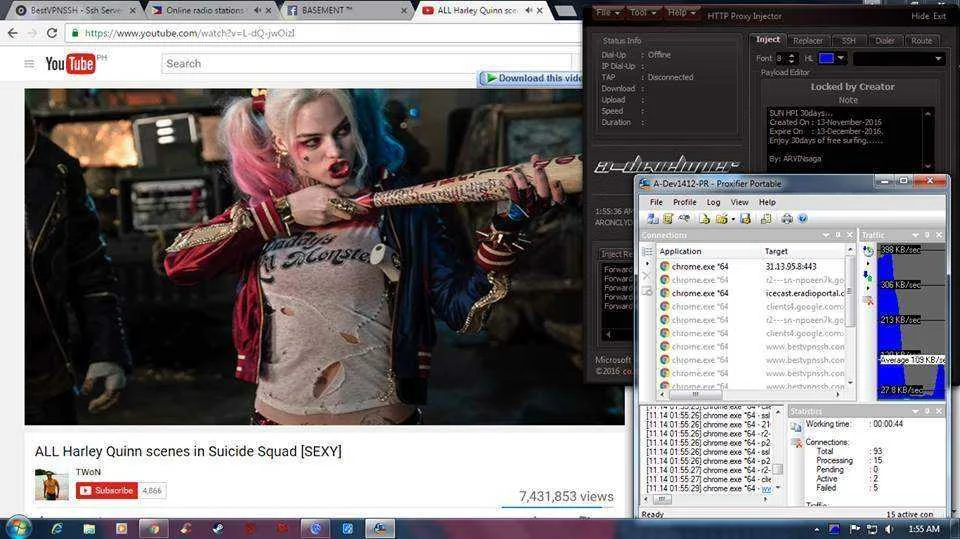Expand the wide black combo box in Inject tab
Screen dimensions: 960x539
tap(899, 58)
